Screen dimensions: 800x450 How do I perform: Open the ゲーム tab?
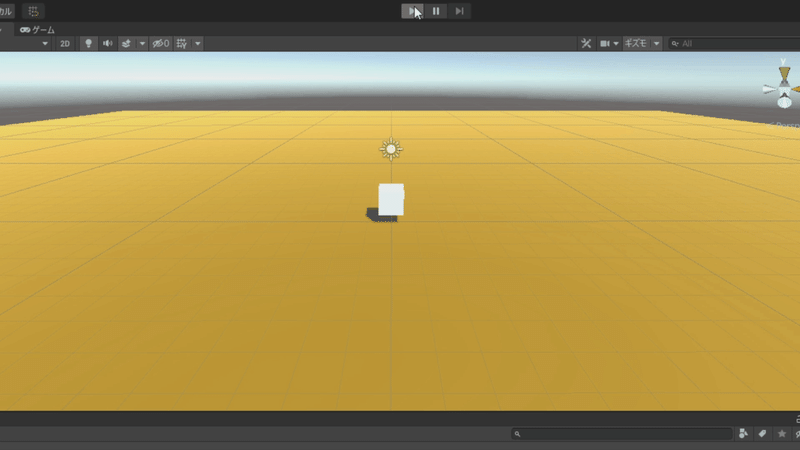tap(37, 30)
